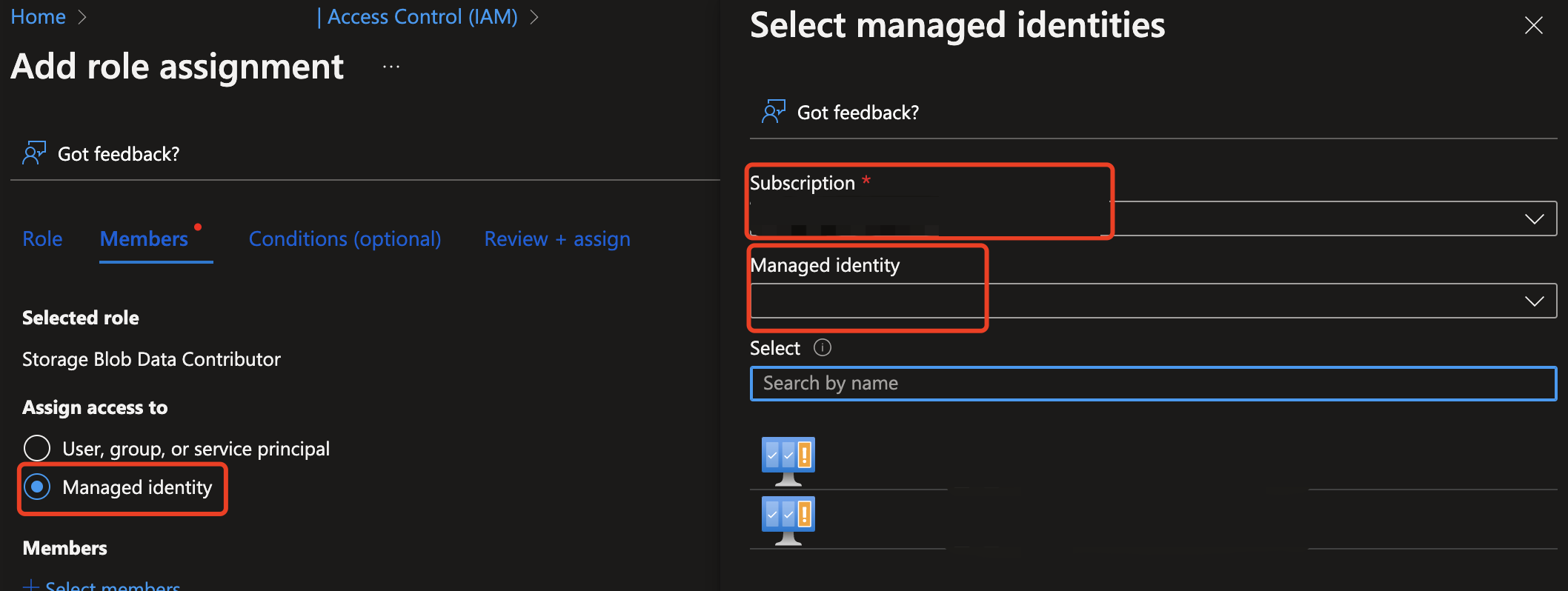Click the info icon next to Select
Image resolution: width=1568 pixels, height=591 pixels.
click(x=822, y=347)
